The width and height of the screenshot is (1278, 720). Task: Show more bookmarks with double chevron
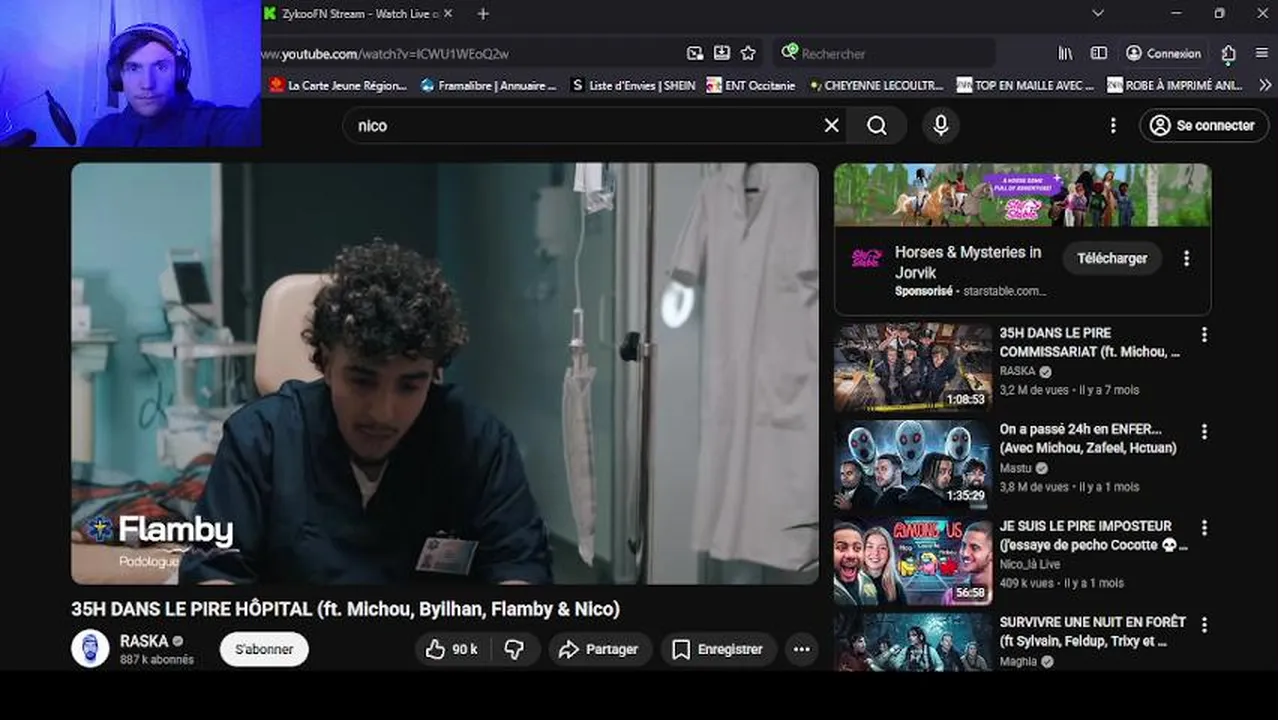(1264, 86)
